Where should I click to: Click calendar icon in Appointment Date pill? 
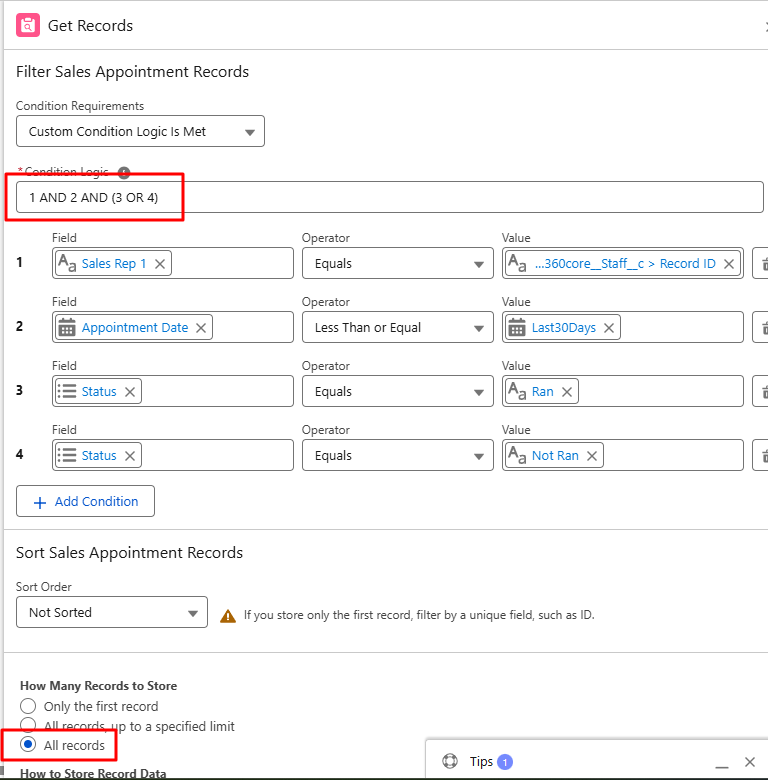point(67,327)
